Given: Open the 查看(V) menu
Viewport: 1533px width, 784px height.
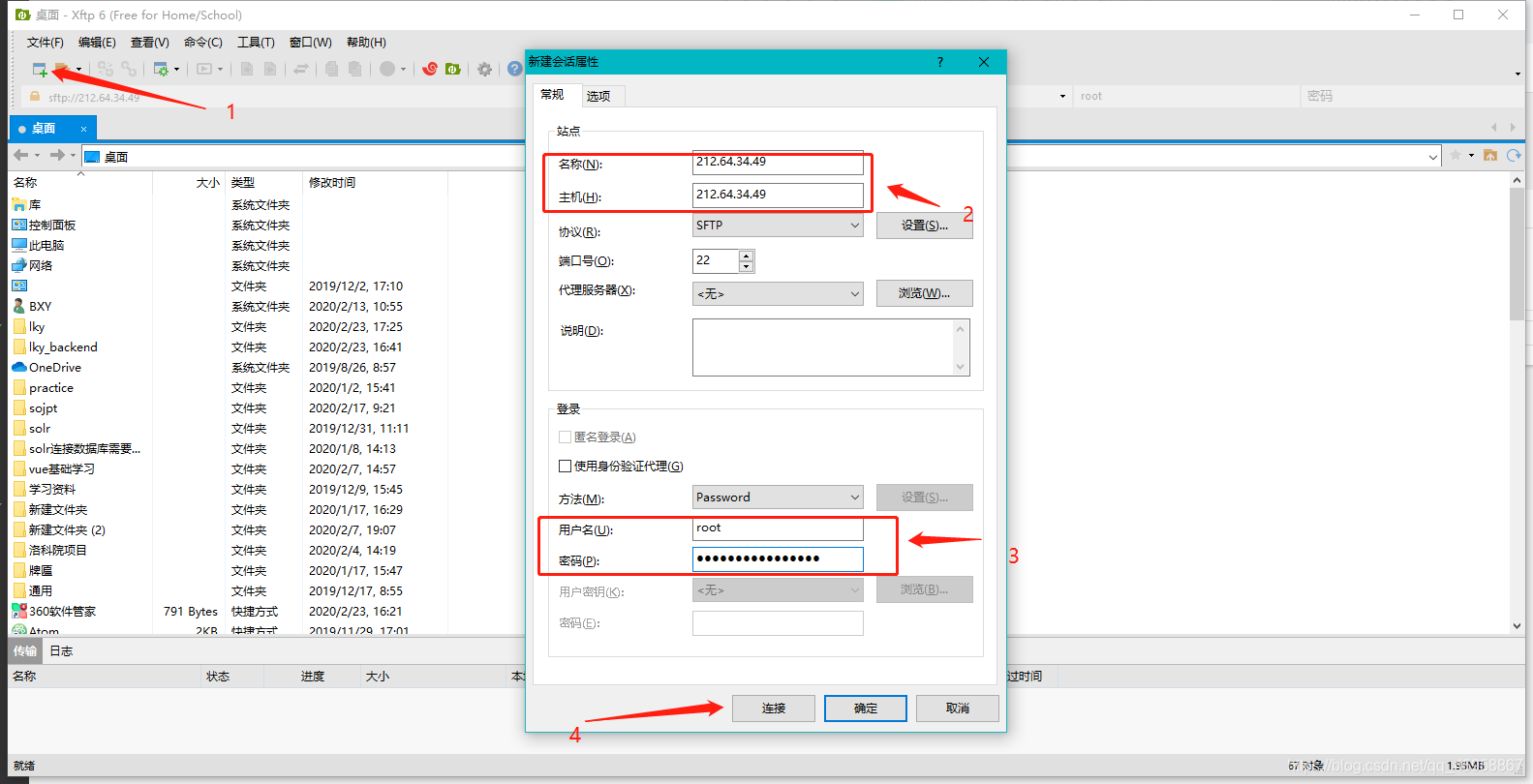Looking at the screenshot, I should [x=149, y=42].
